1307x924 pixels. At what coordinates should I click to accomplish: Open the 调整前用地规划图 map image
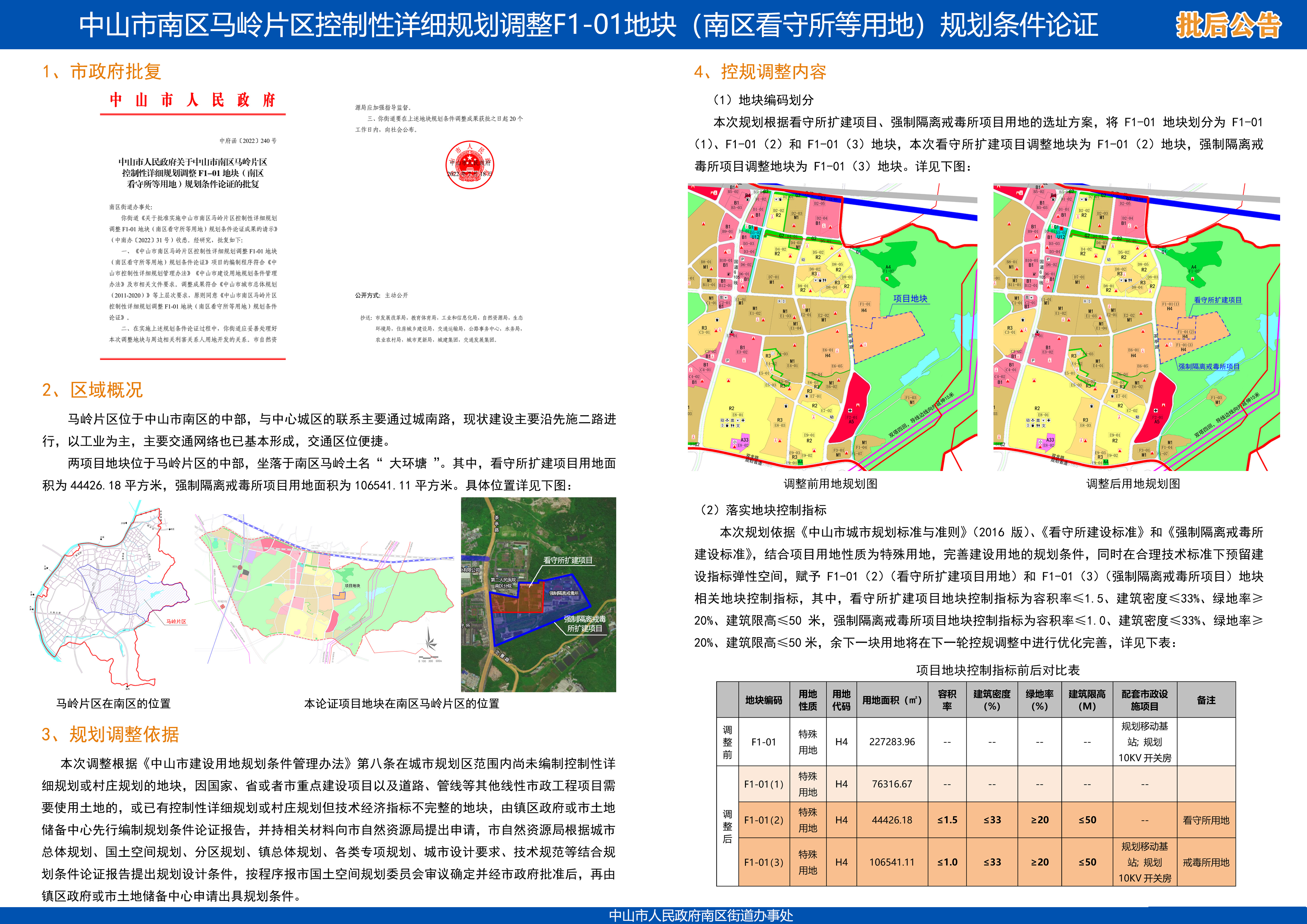[x=832, y=327]
